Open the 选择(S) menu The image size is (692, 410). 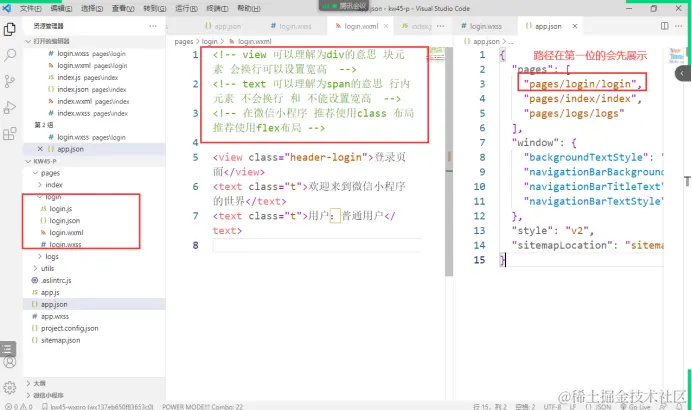click(92, 8)
